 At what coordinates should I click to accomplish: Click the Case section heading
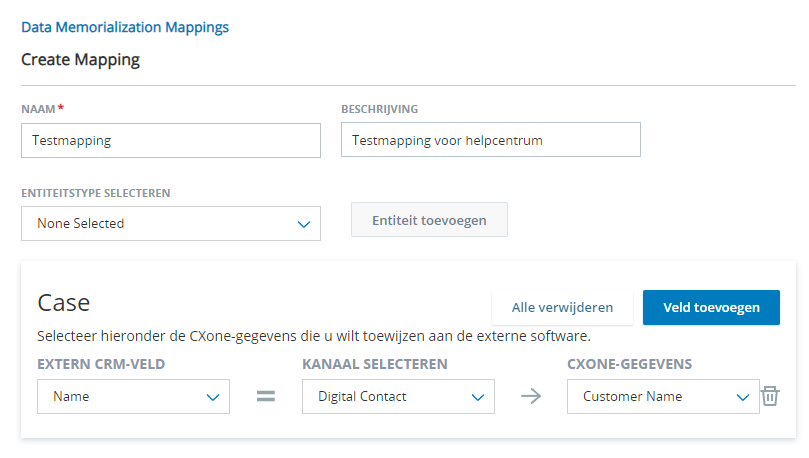pyautogui.click(x=64, y=302)
